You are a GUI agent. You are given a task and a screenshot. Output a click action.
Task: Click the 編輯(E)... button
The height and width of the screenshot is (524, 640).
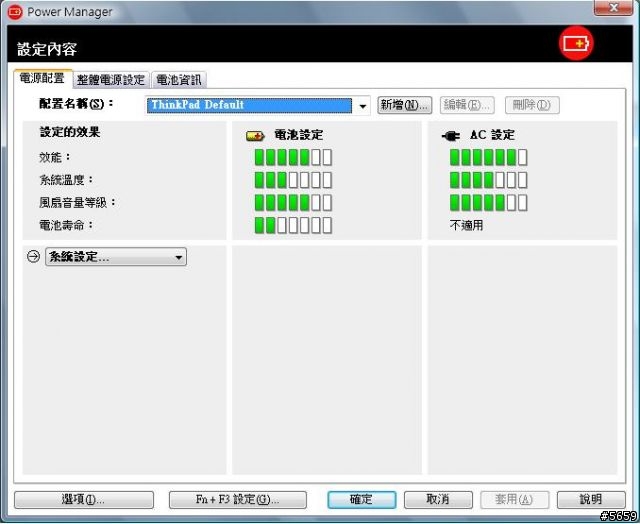tap(467, 105)
